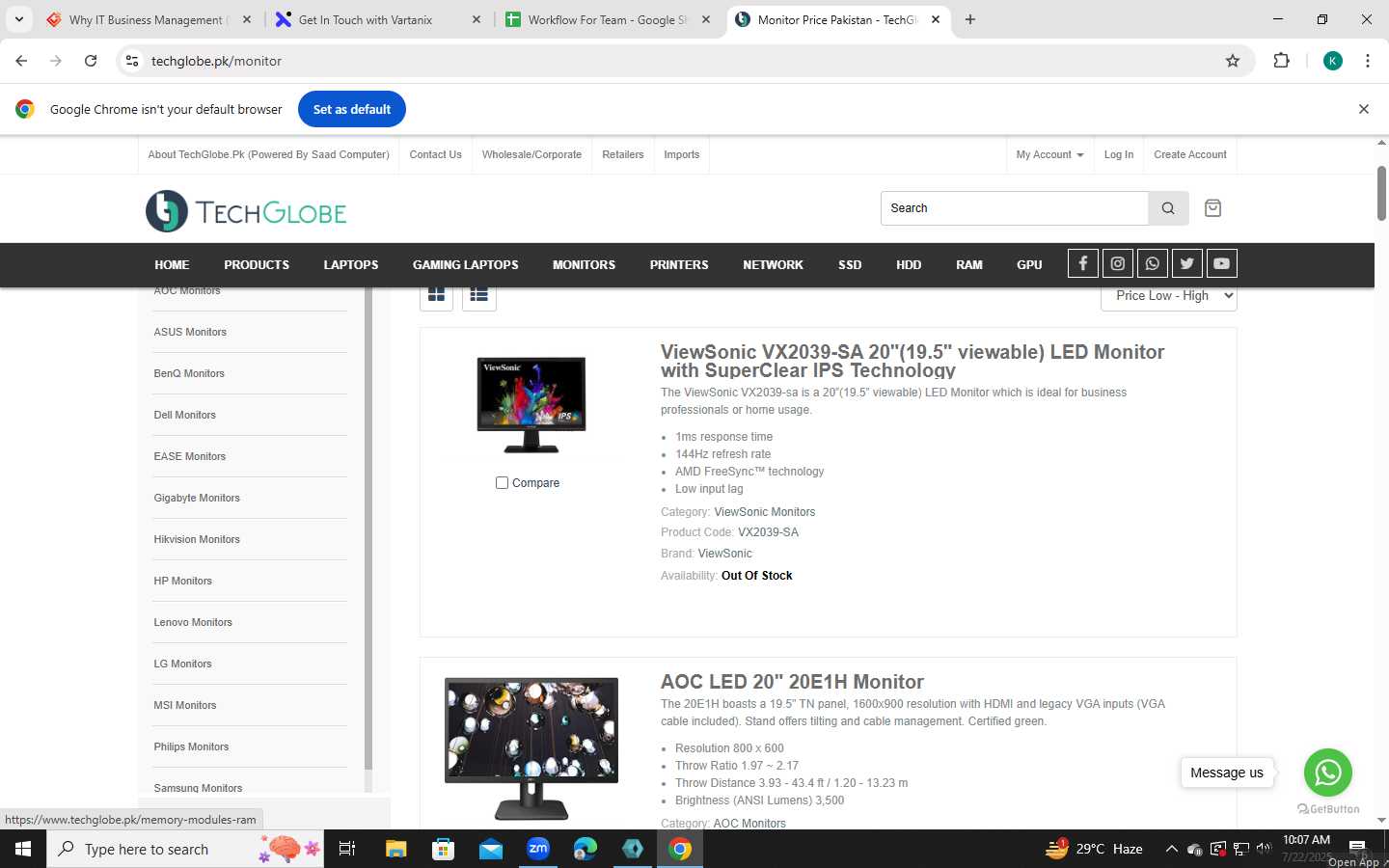Switch to list view layout
This screenshot has width=1389, height=868.
tap(479, 295)
